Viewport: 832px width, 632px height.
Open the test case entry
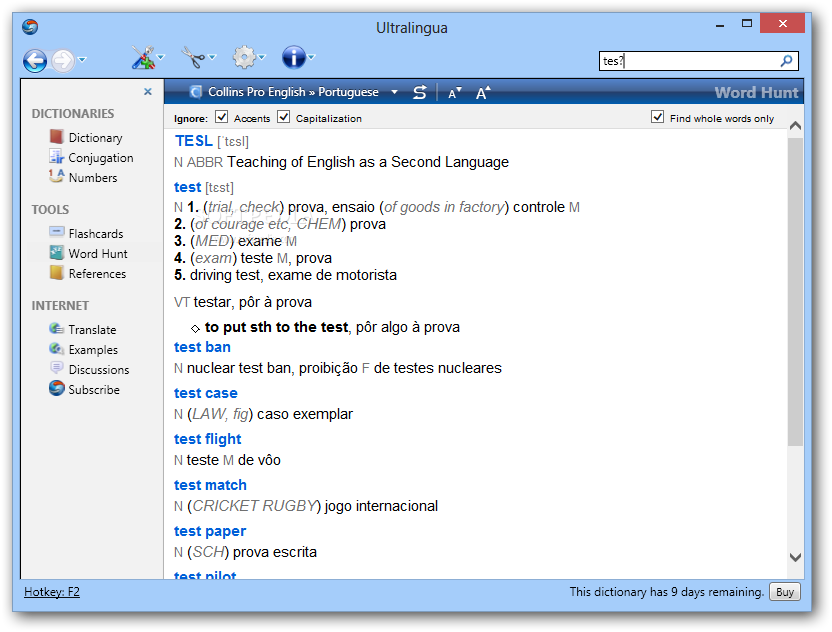tap(206, 394)
